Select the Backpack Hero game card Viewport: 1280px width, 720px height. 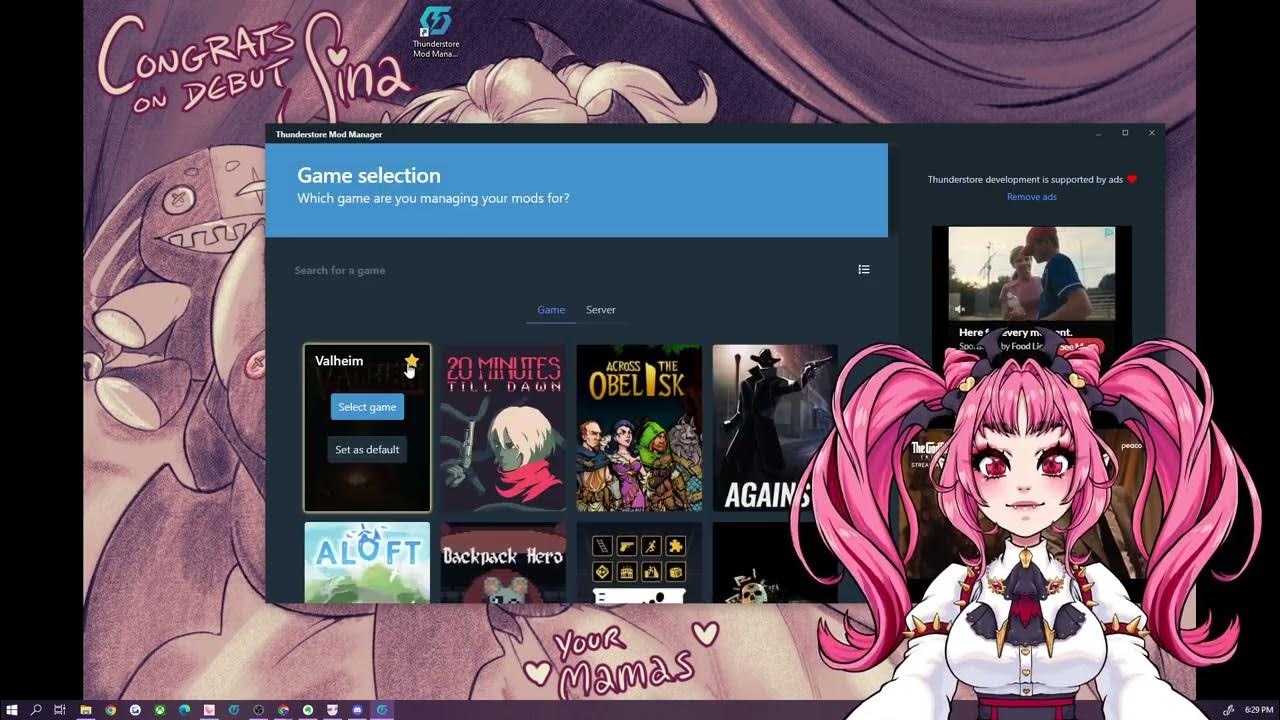click(x=503, y=562)
